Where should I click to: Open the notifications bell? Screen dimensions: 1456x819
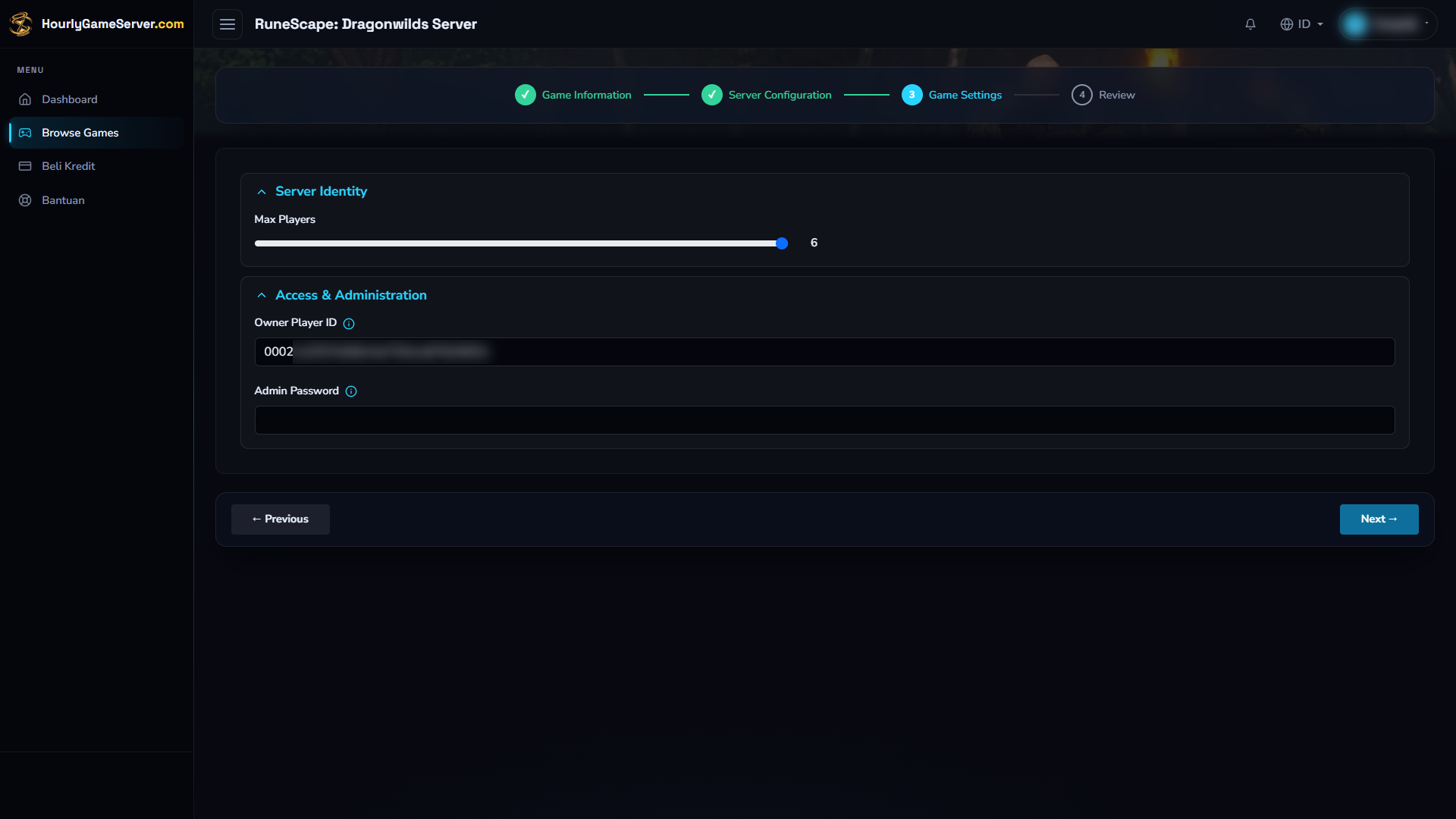[x=1250, y=24]
